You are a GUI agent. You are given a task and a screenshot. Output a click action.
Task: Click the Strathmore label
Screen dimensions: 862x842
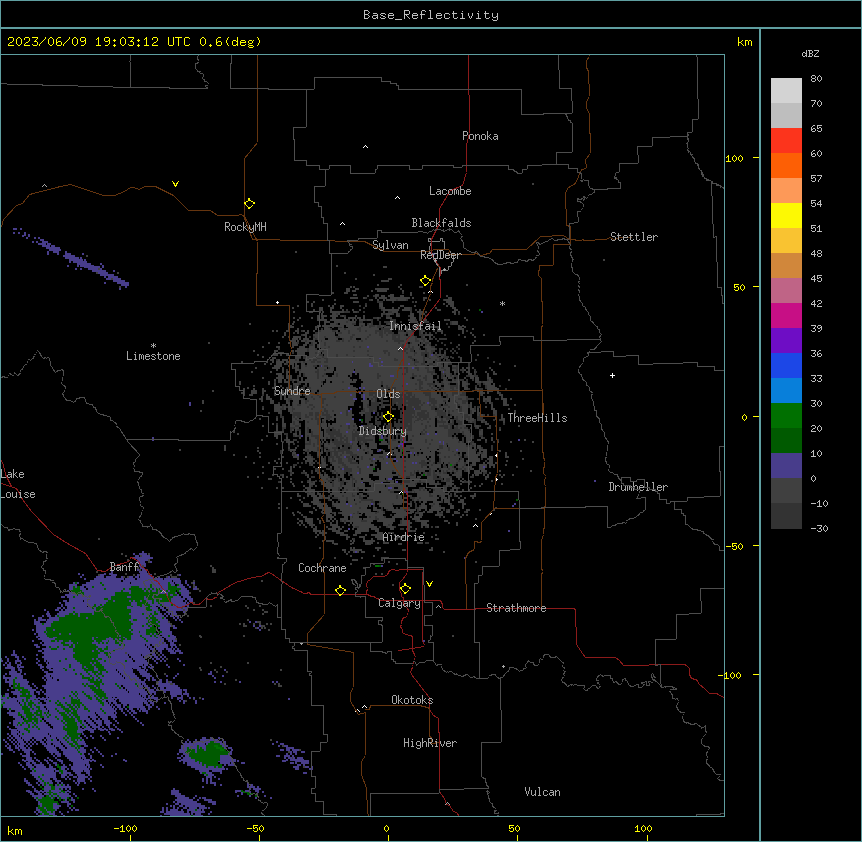click(x=516, y=608)
